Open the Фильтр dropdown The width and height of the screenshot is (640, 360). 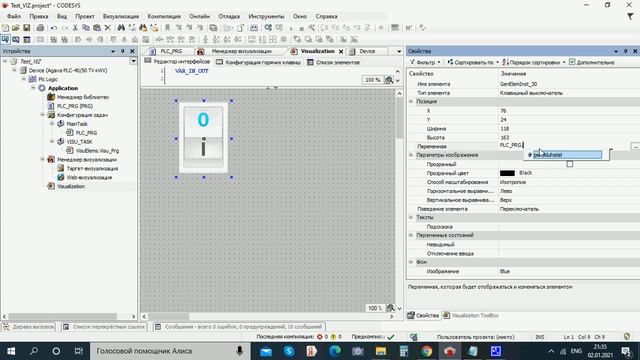(425, 62)
